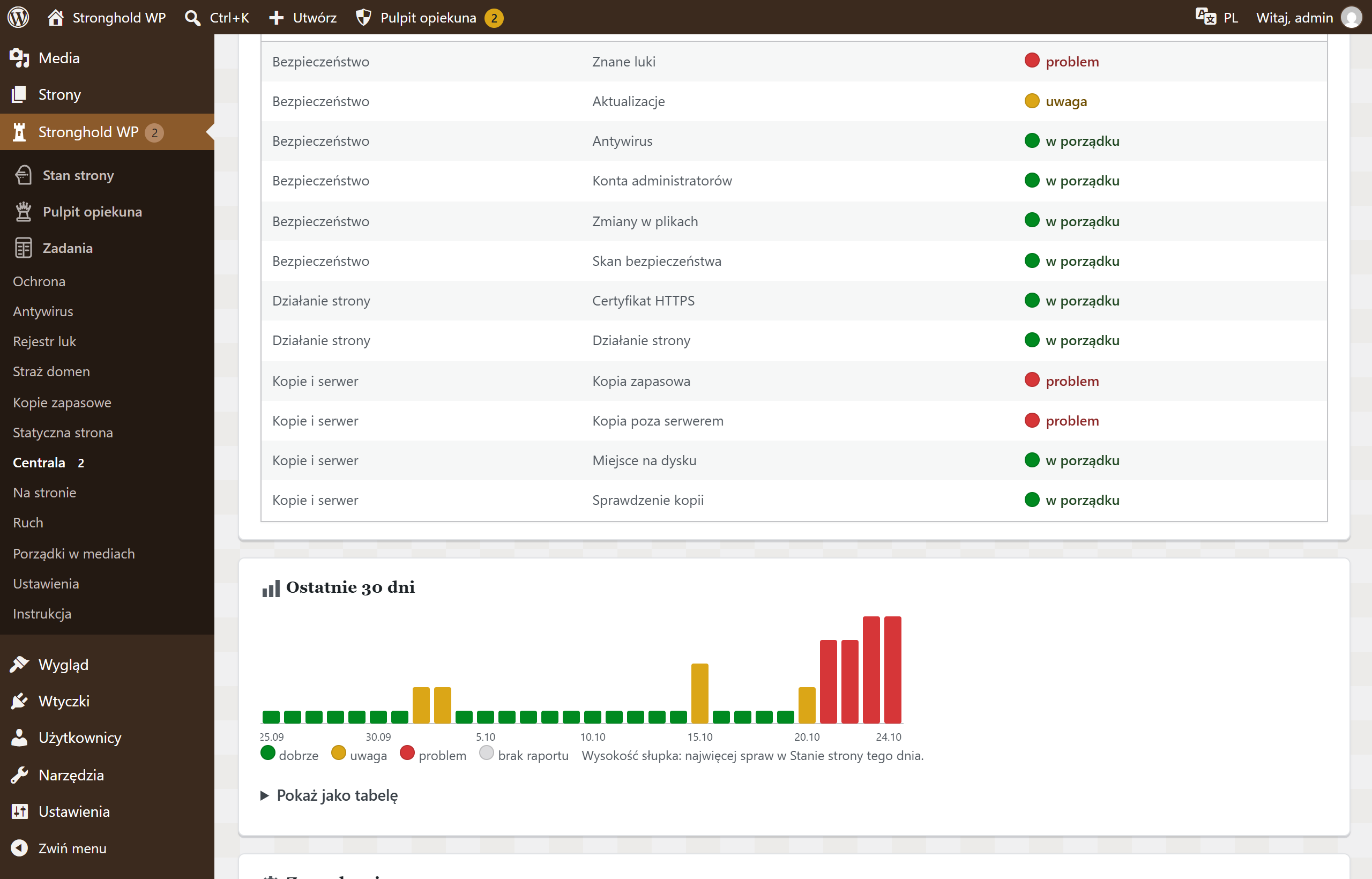This screenshot has width=1372, height=879.
Task: Click the admin avatar icon
Action: tap(1351, 17)
